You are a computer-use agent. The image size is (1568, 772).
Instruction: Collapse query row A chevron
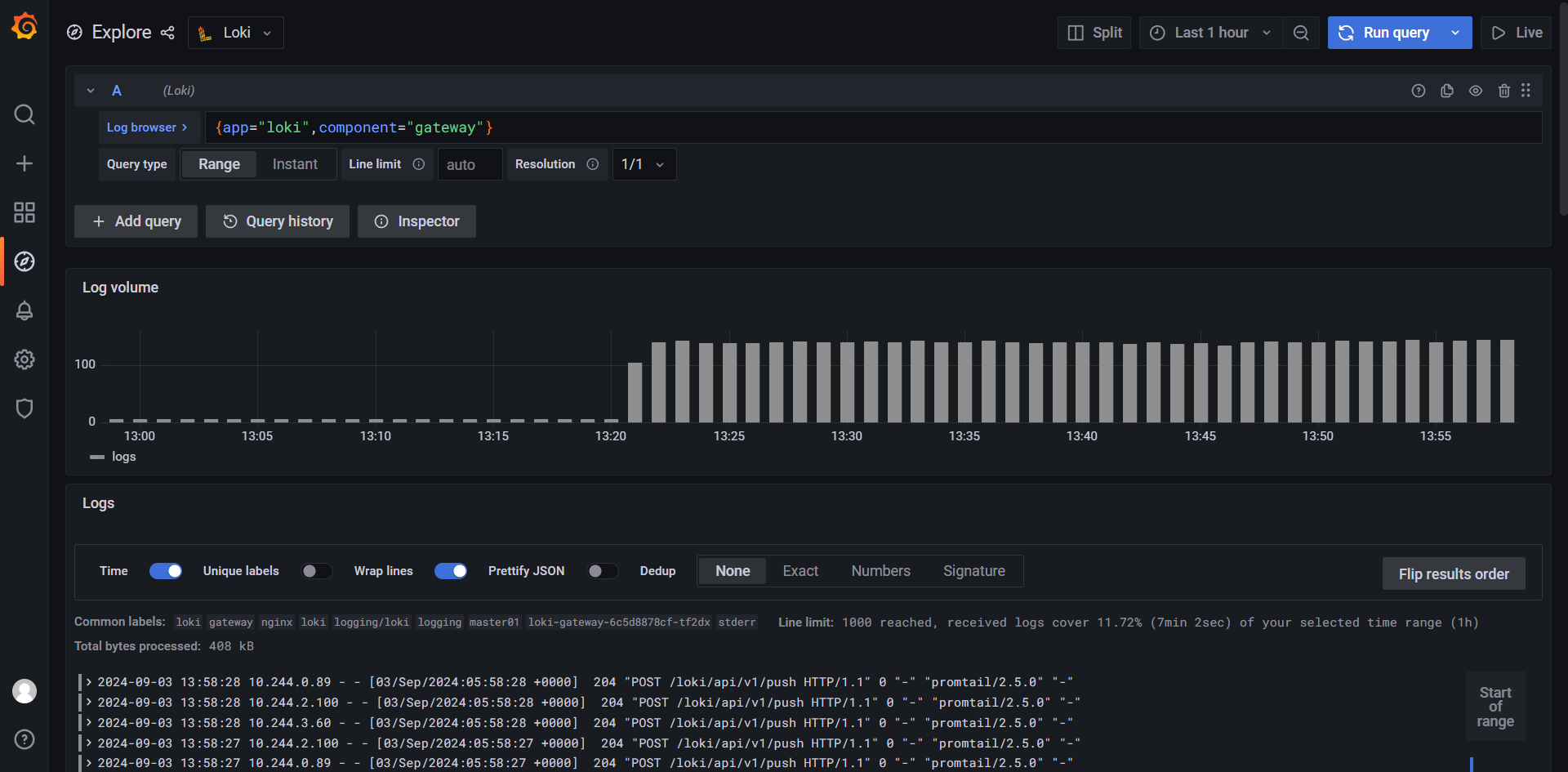click(91, 91)
